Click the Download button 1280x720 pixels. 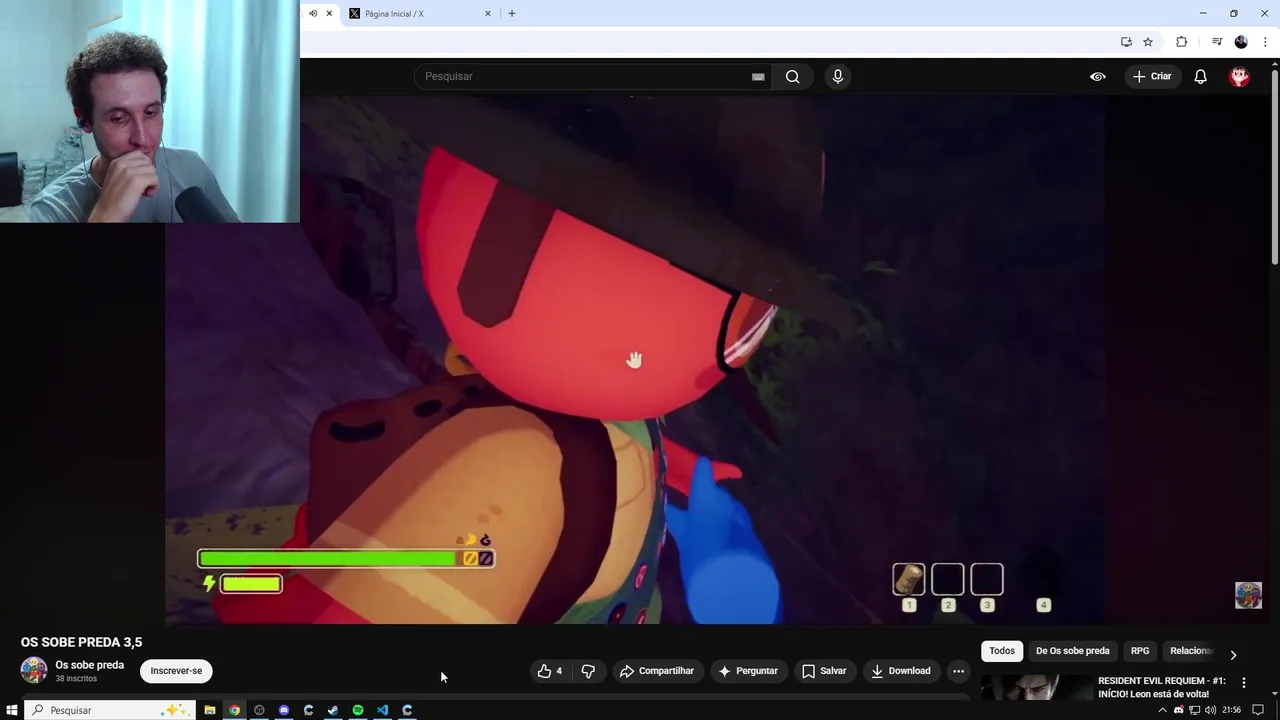[900, 671]
